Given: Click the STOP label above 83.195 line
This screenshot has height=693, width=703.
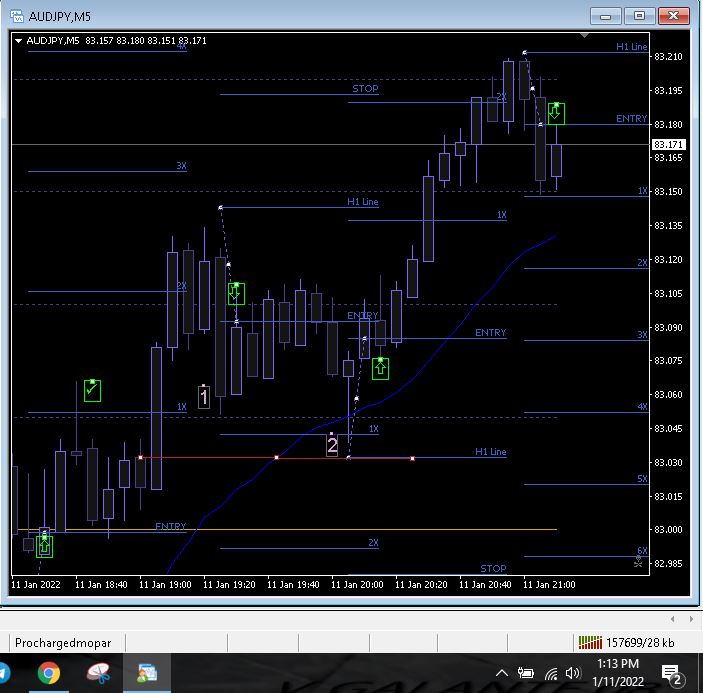Looking at the screenshot, I should (365, 89).
